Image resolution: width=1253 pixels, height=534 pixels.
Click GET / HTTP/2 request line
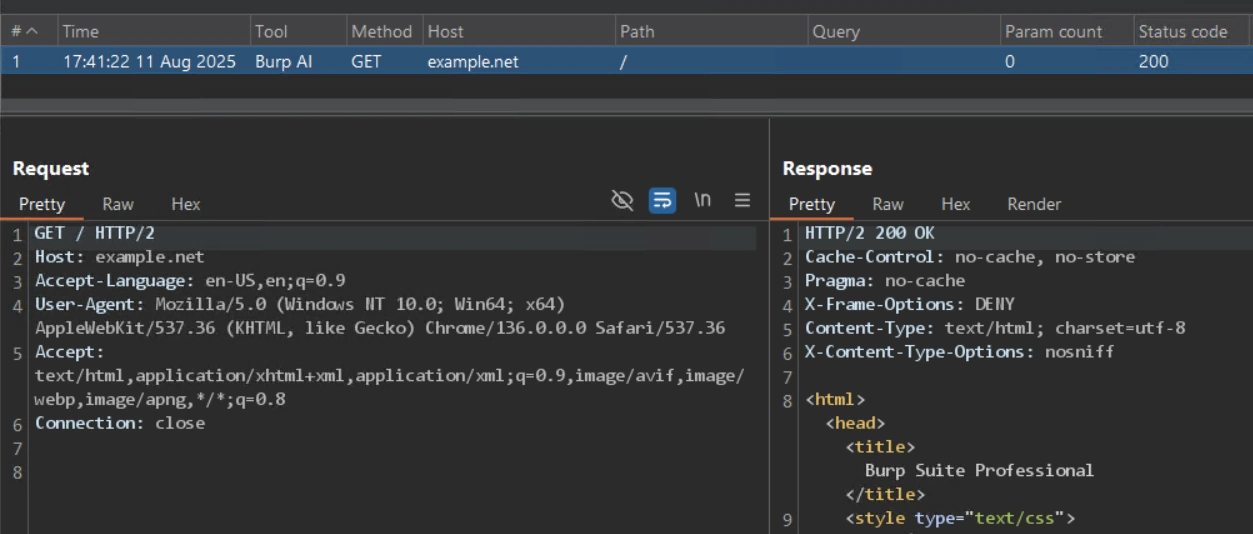[x=94, y=233]
